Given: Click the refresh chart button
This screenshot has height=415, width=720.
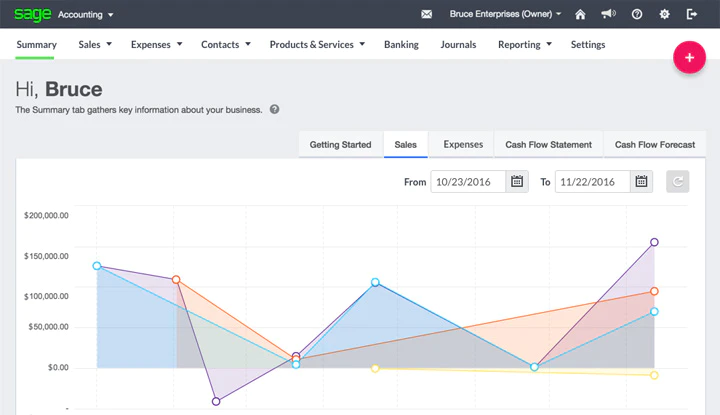Looking at the screenshot, I should [678, 181].
